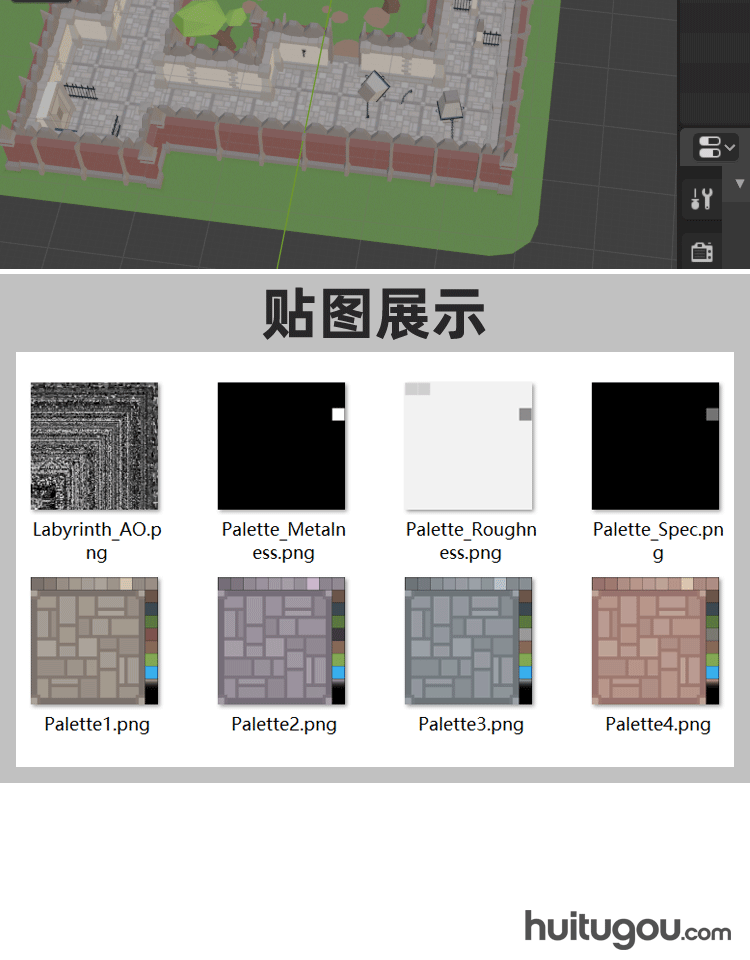This screenshot has width=750, height=960.
Task: Expand the panel disclosure triangle
Action: tap(740, 184)
